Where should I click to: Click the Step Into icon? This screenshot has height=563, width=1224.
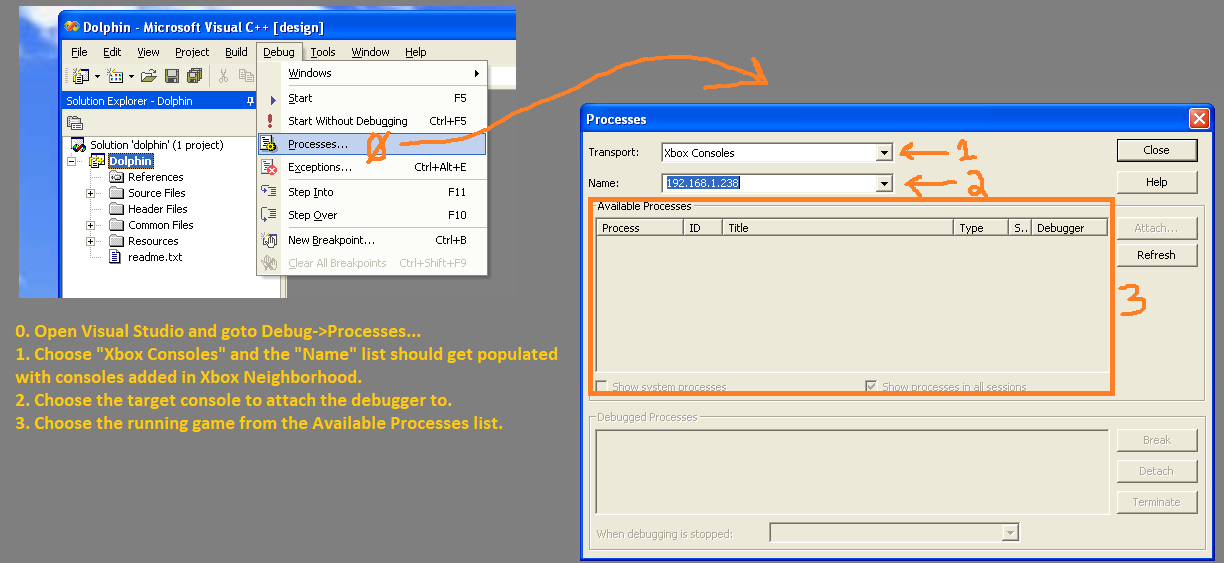click(x=269, y=191)
